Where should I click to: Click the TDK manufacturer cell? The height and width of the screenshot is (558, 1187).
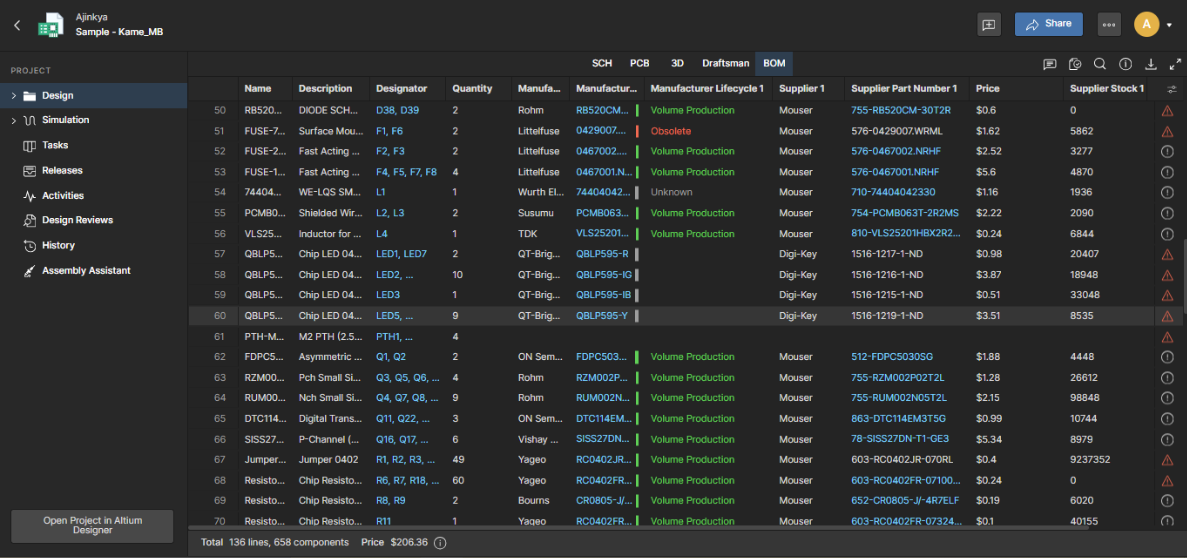click(528, 234)
